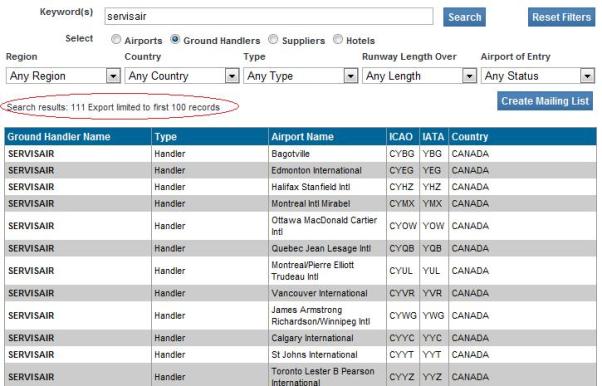Screen dimensions: 602x386
Task: Click the CYVR ICAO code
Action: 402,293
